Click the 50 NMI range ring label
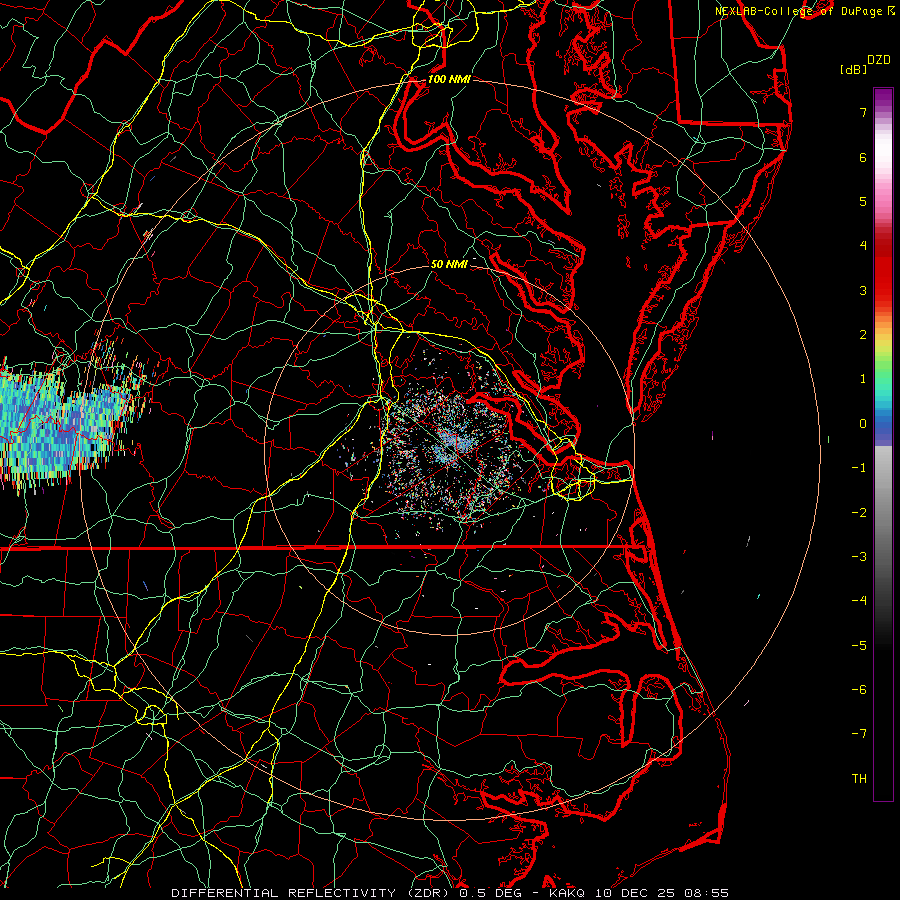 (x=449, y=264)
